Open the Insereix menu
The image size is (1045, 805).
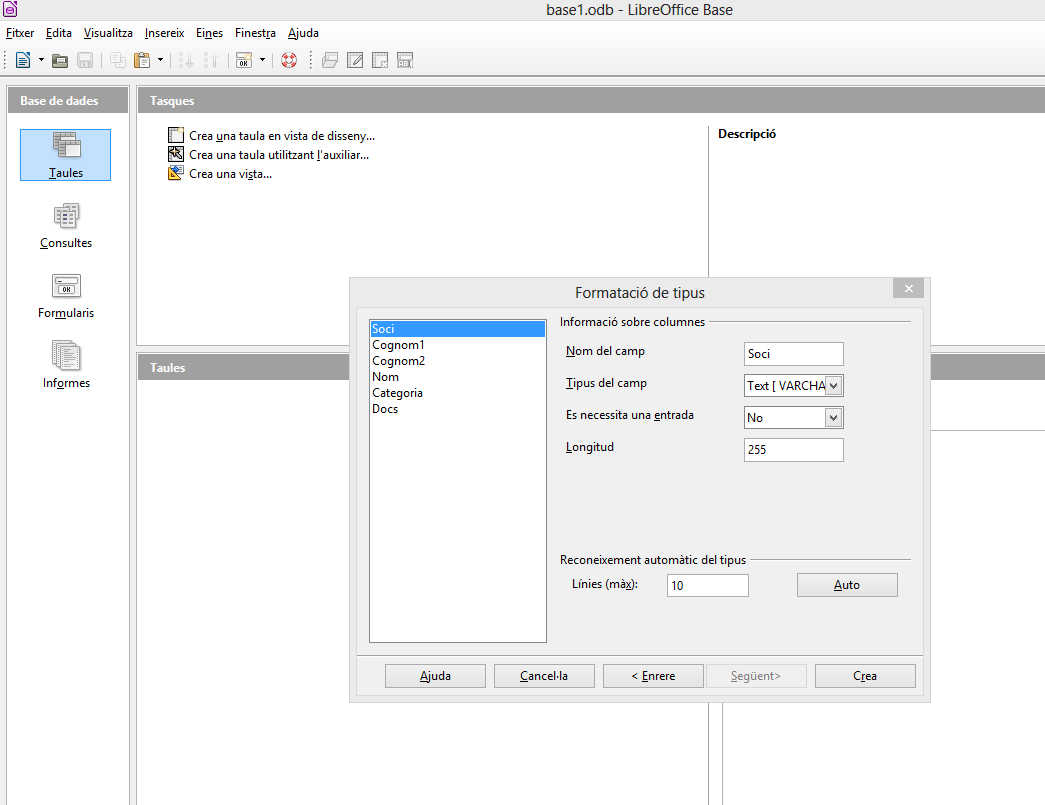coord(164,33)
